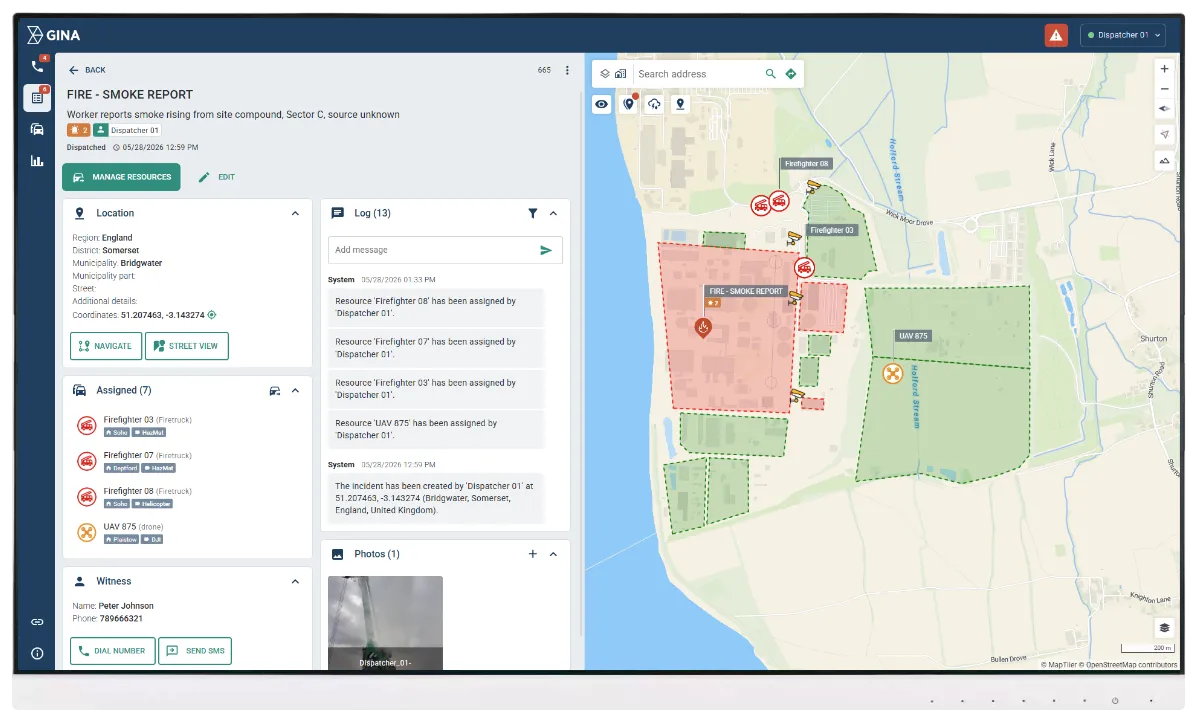Click log entry about 'UAV 875' assignment
The height and width of the screenshot is (718, 1200).
436,429
